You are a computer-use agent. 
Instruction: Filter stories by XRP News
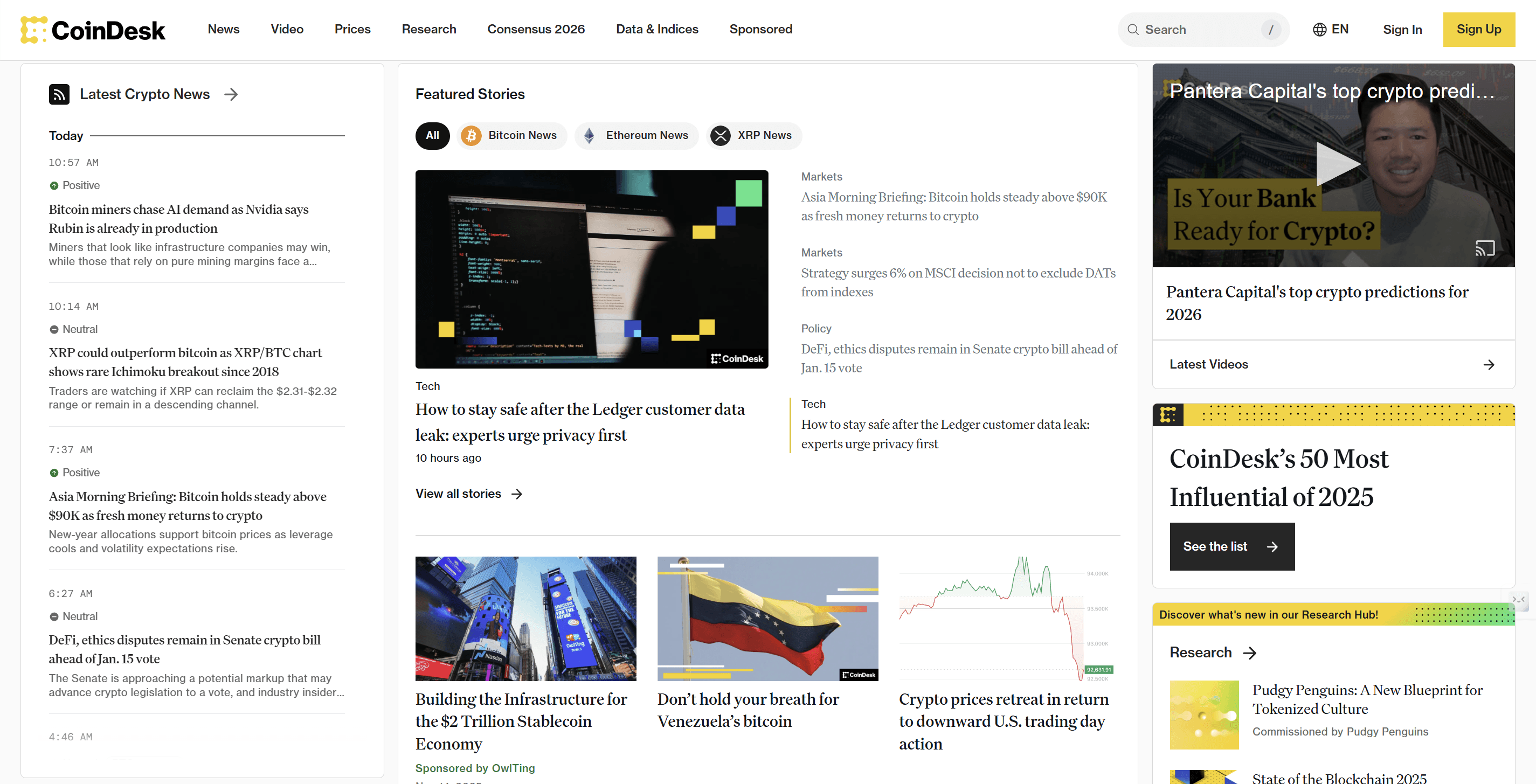click(753, 135)
